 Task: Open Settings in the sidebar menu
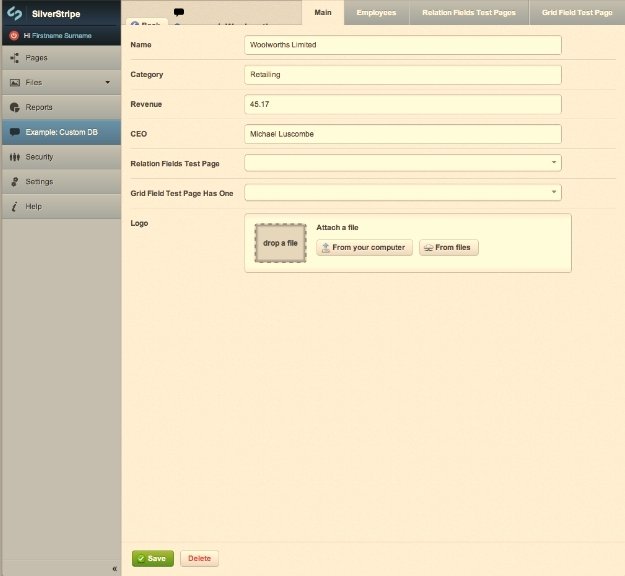pyautogui.click(x=61, y=181)
